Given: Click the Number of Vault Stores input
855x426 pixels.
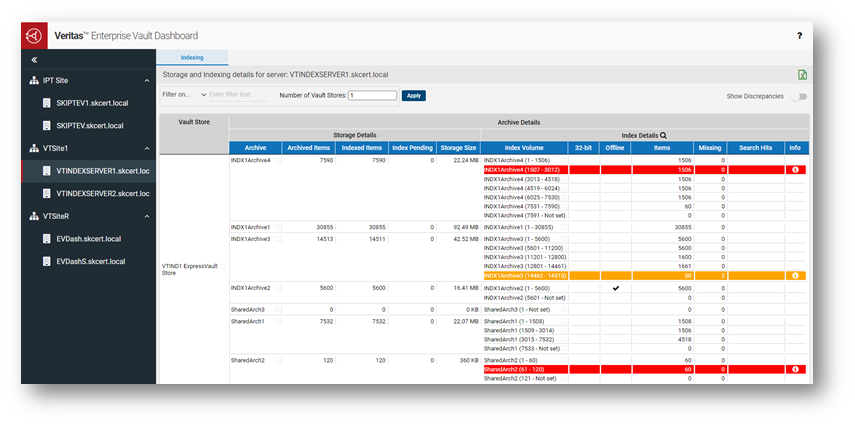Looking at the screenshot, I should 372,95.
